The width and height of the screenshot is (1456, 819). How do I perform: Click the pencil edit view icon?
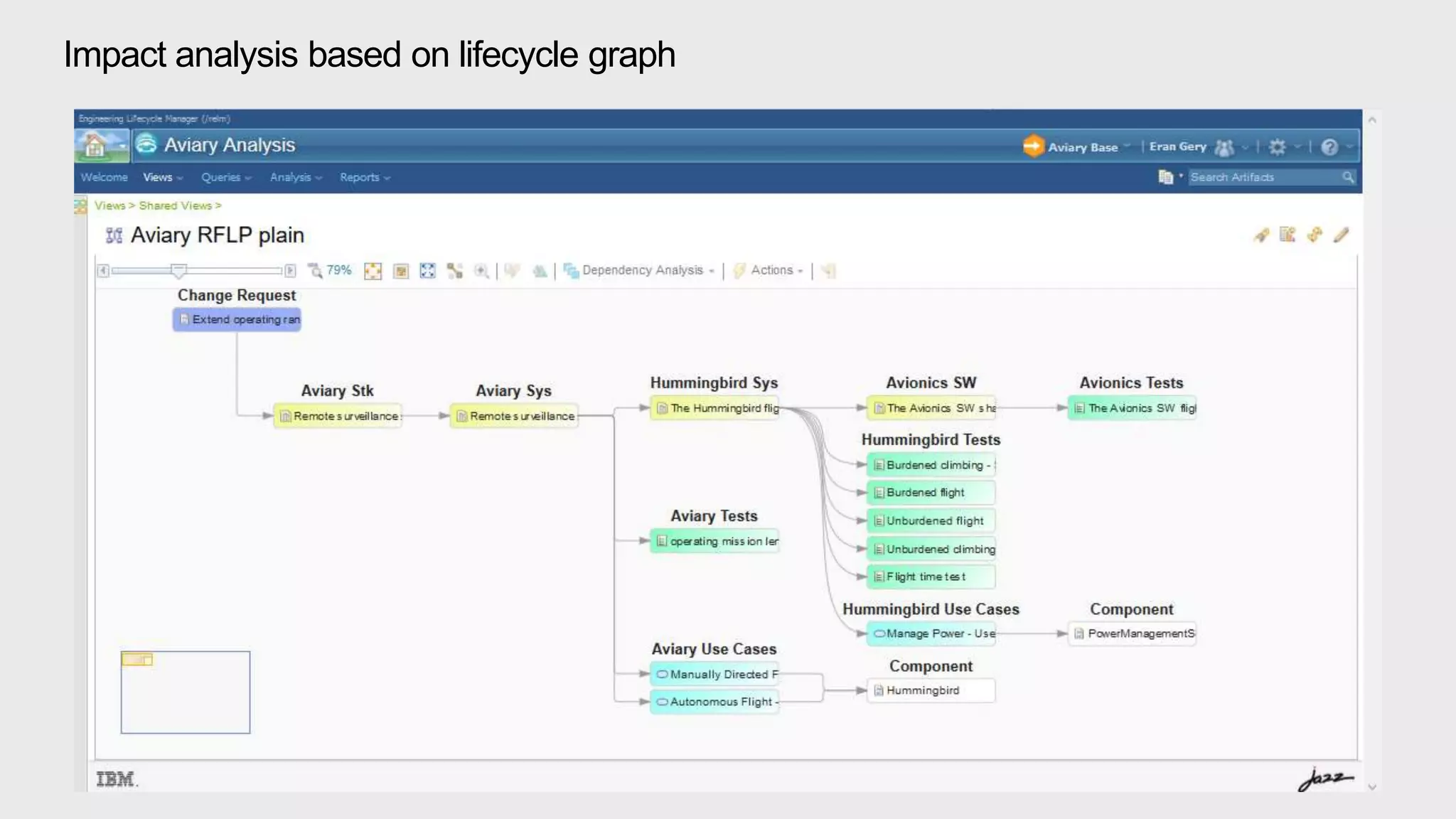[1341, 235]
